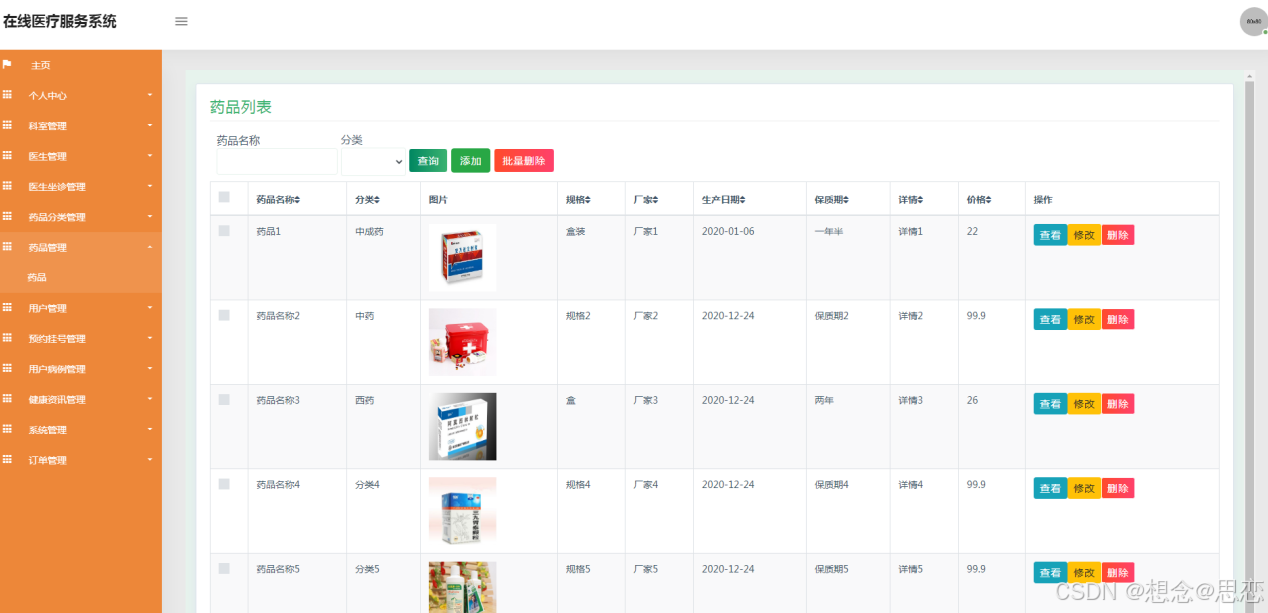Viewport: 1268px width, 613px height.
Task: Click 修改 for row 药品名称2
Action: tap(1084, 319)
